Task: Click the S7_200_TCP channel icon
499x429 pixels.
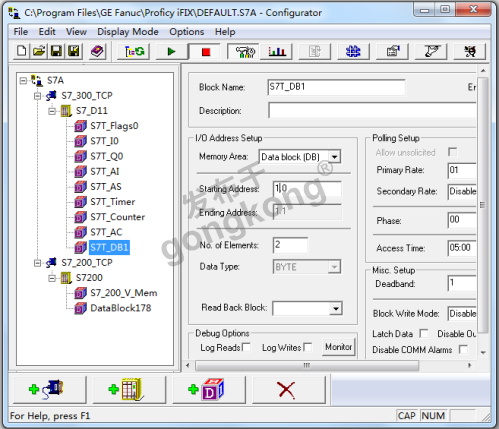Action: pyautogui.click(x=51, y=263)
